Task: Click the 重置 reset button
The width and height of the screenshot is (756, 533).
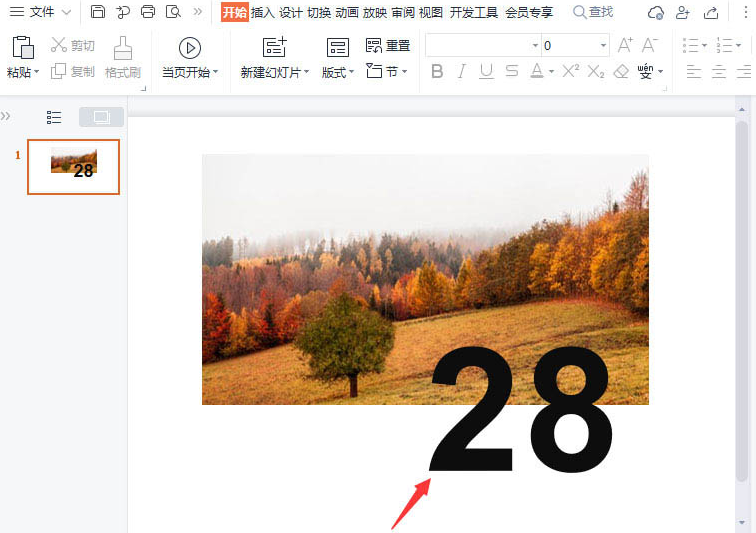Action: click(388, 46)
